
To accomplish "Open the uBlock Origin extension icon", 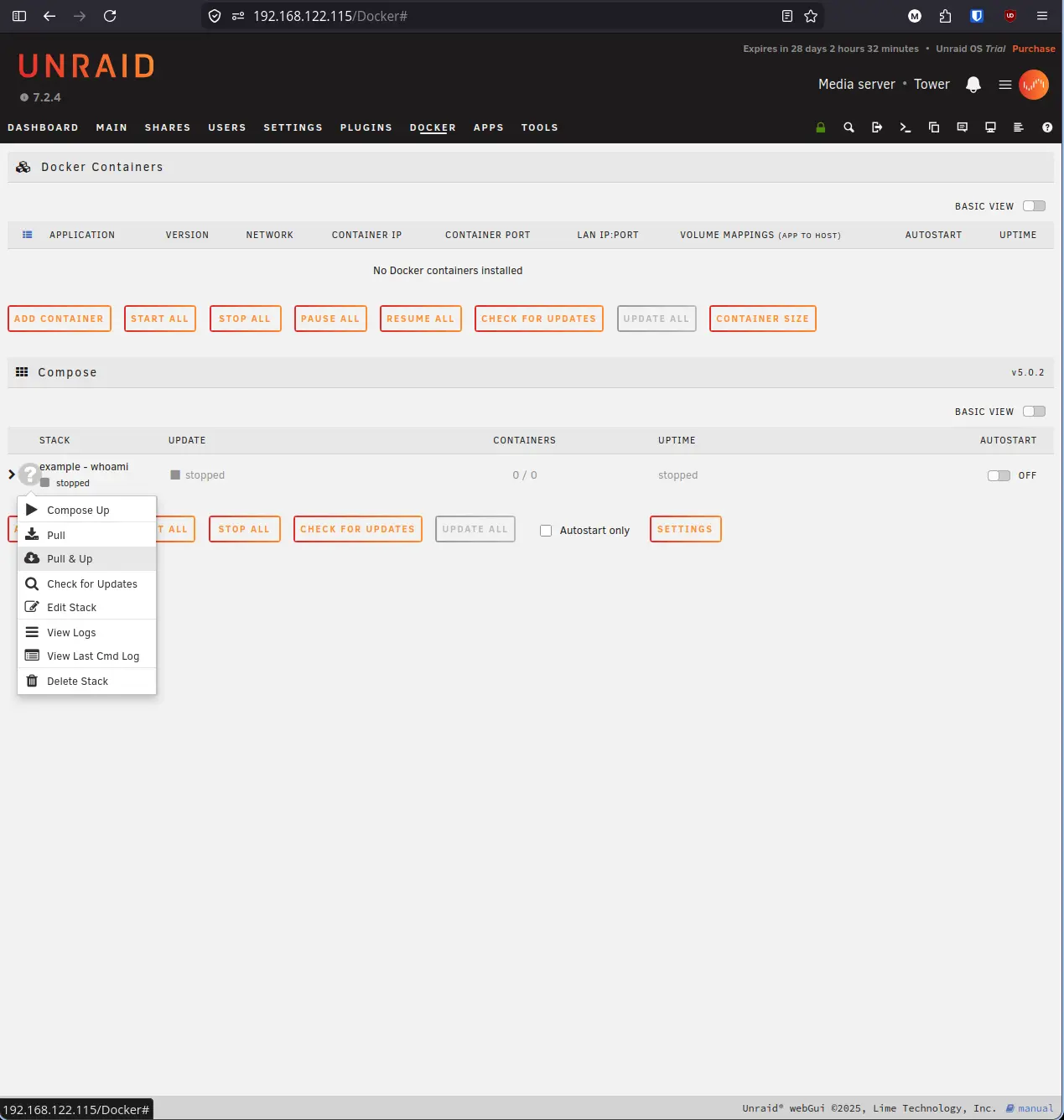I will click(1010, 16).
